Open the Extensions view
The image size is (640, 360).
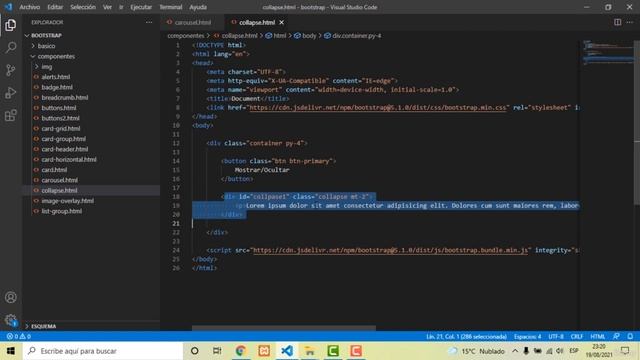11,116
